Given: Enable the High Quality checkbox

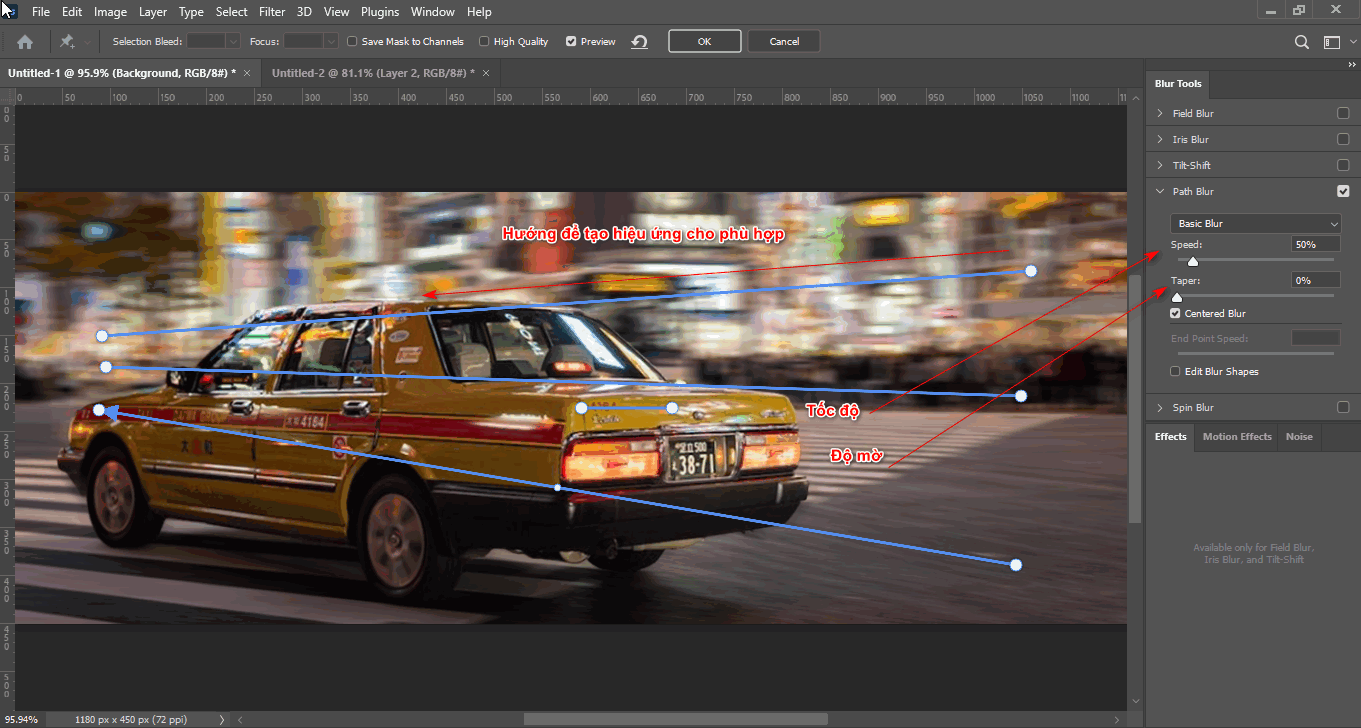Looking at the screenshot, I should pos(483,41).
